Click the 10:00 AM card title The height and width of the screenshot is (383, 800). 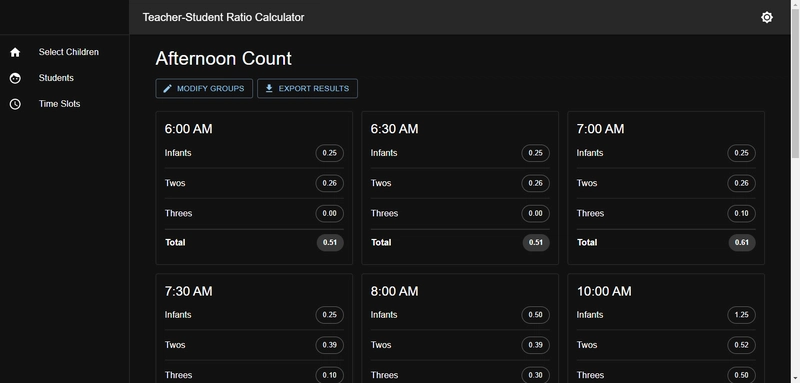pos(604,291)
